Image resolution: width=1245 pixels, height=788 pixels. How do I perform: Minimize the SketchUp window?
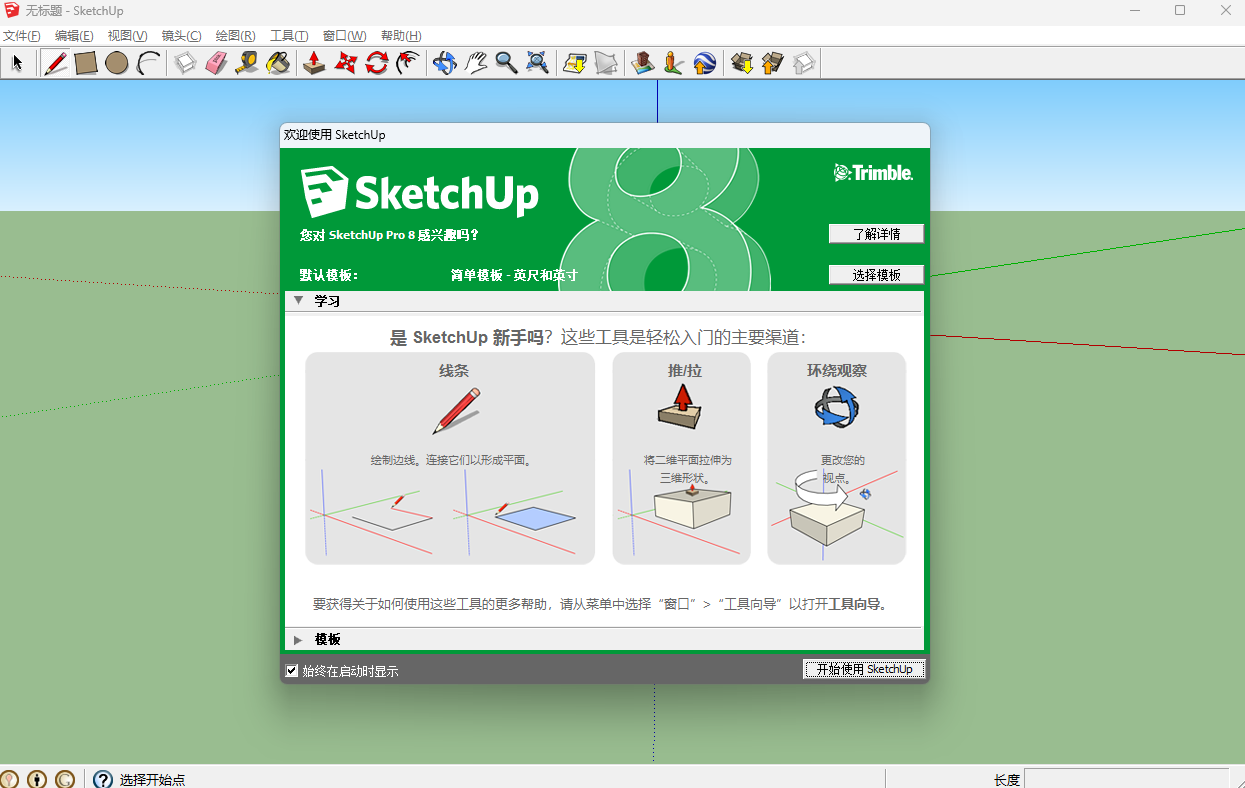coord(1134,10)
